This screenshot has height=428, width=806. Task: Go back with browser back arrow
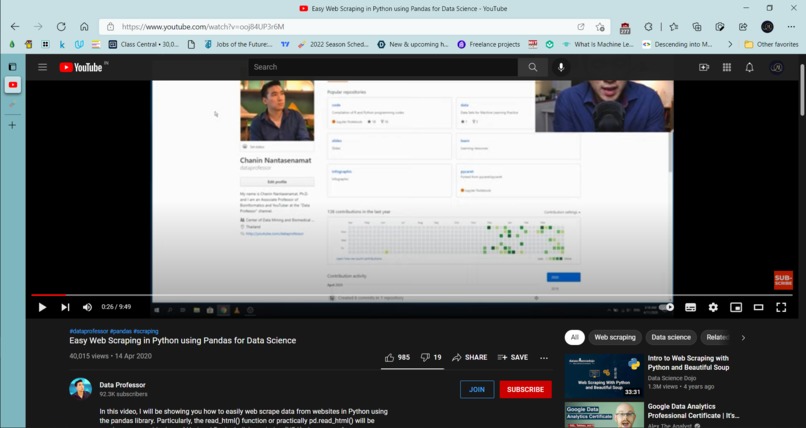(x=15, y=27)
